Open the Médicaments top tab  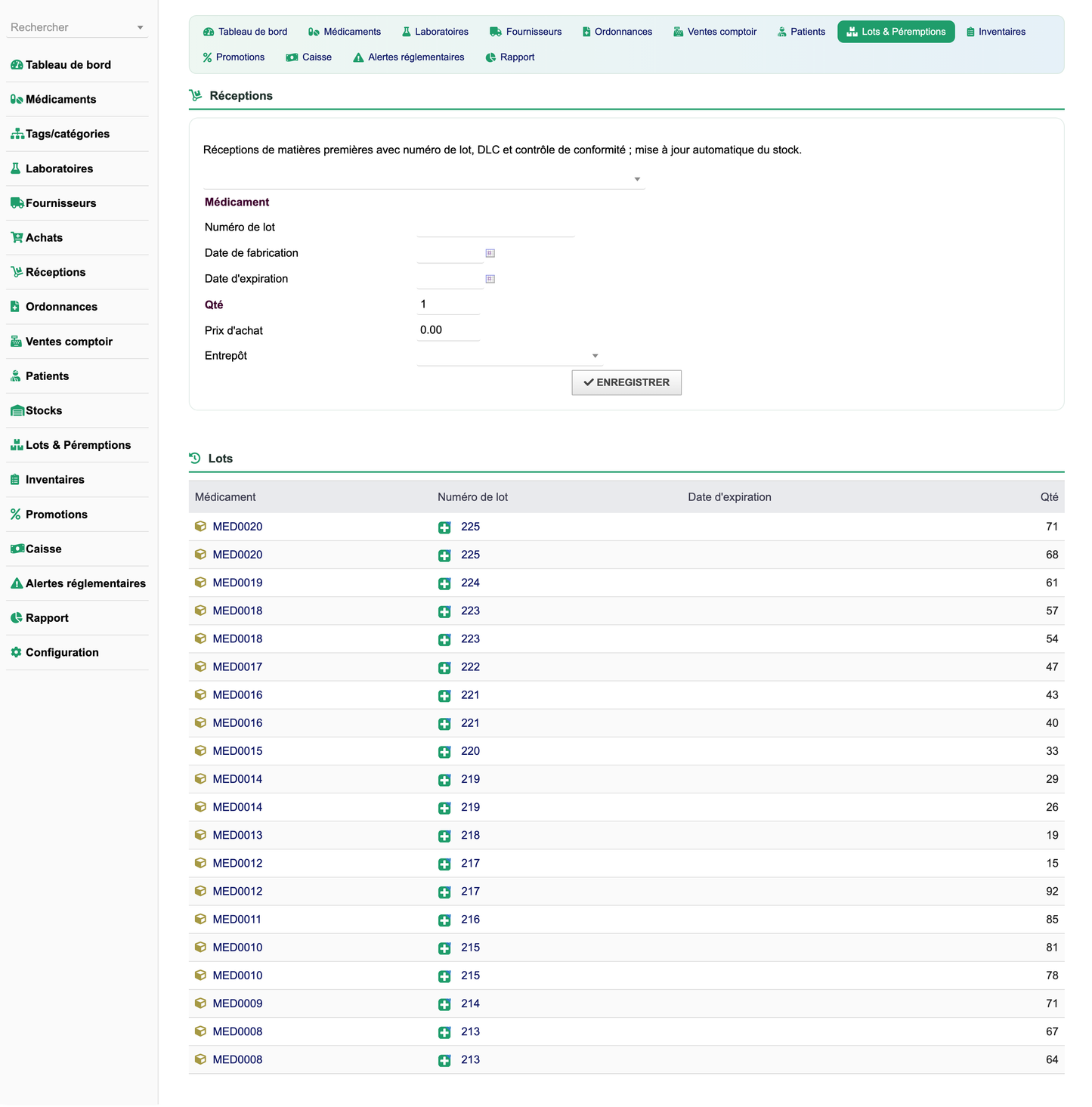coord(345,32)
